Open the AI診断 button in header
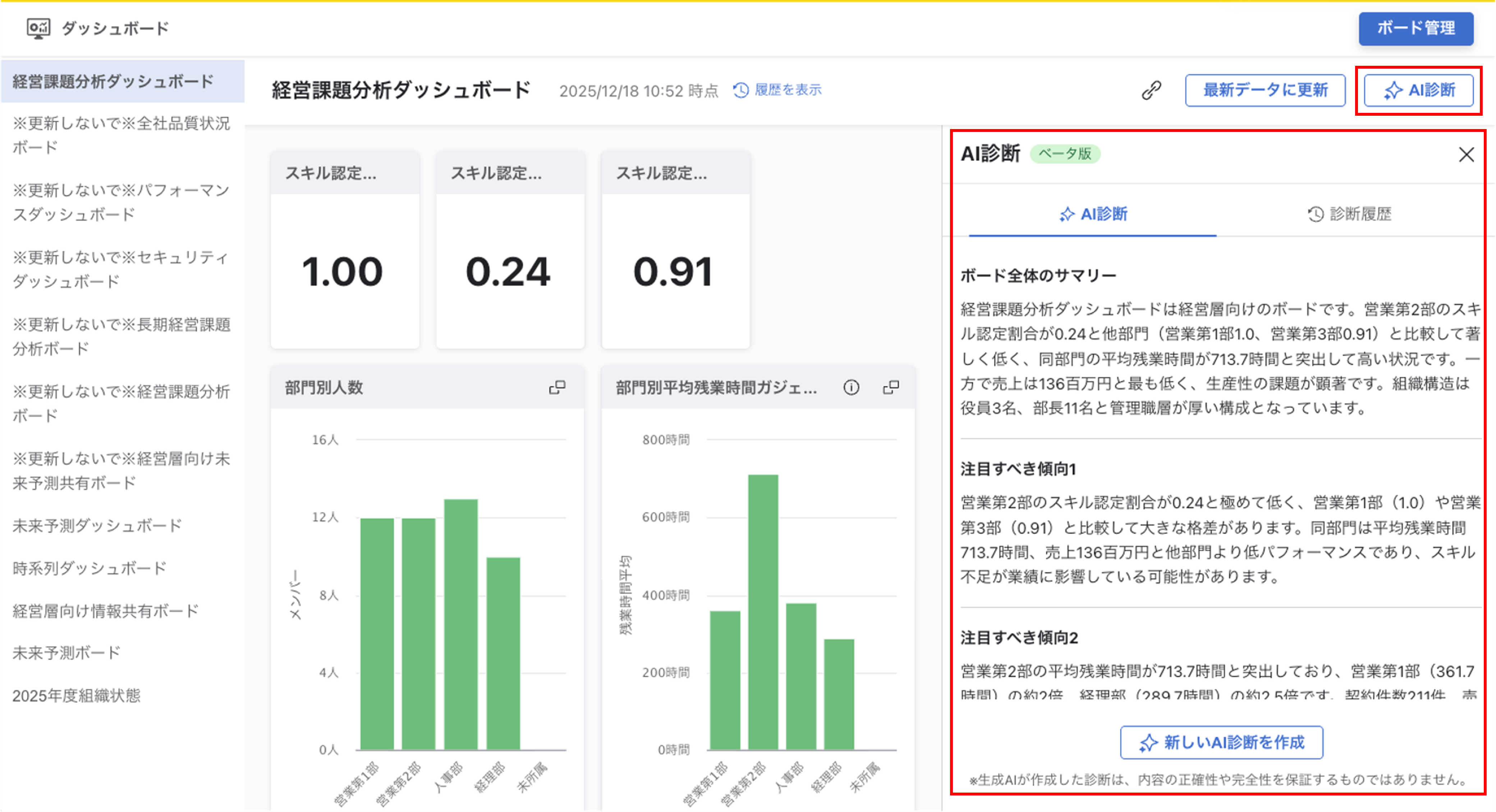Screen dimensions: 1496x812 pyautogui.click(x=1418, y=91)
